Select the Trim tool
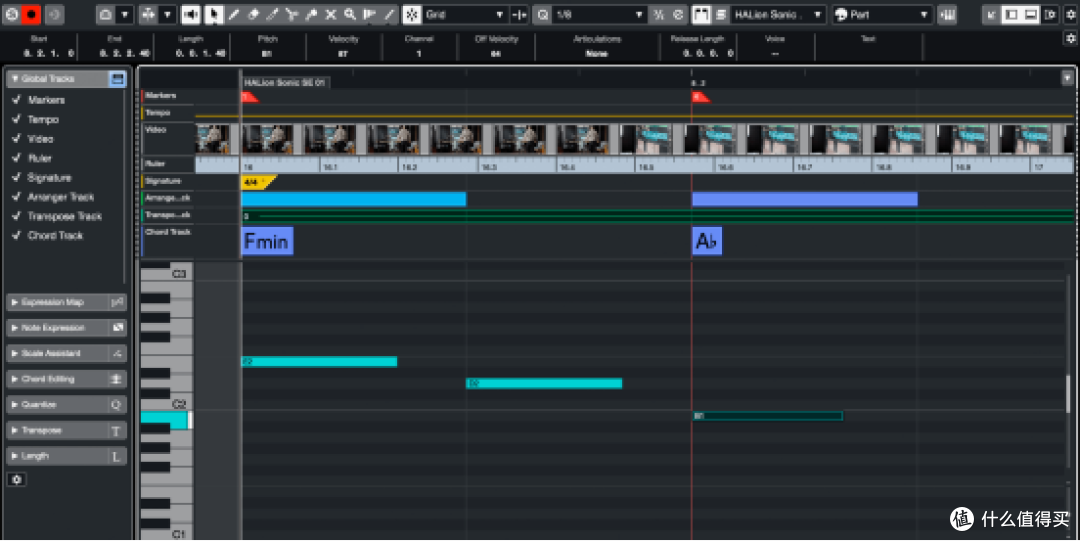 coord(272,14)
